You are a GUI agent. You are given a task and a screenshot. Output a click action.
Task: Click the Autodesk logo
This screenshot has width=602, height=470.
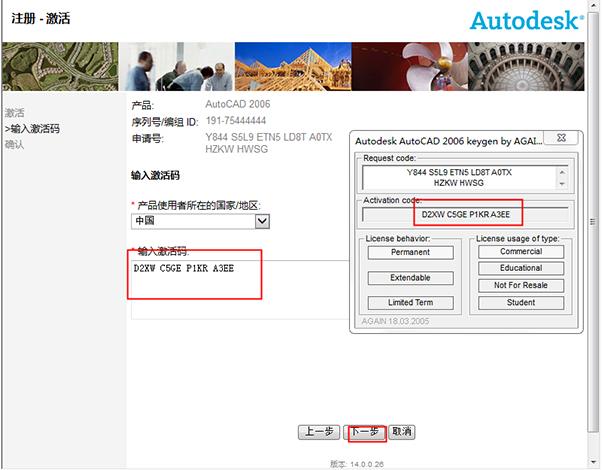tap(527, 20)
